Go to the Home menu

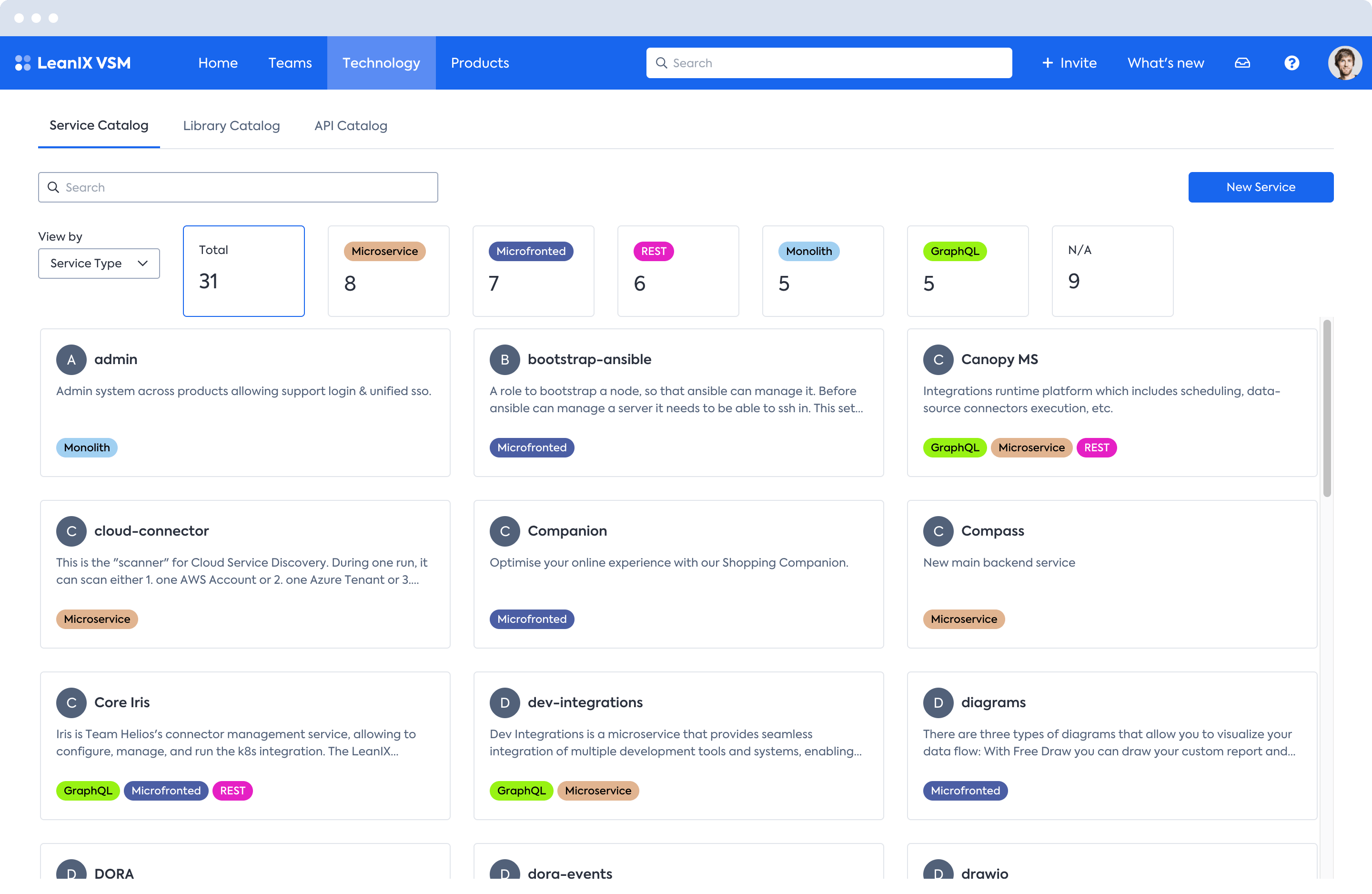coord(218,63)
